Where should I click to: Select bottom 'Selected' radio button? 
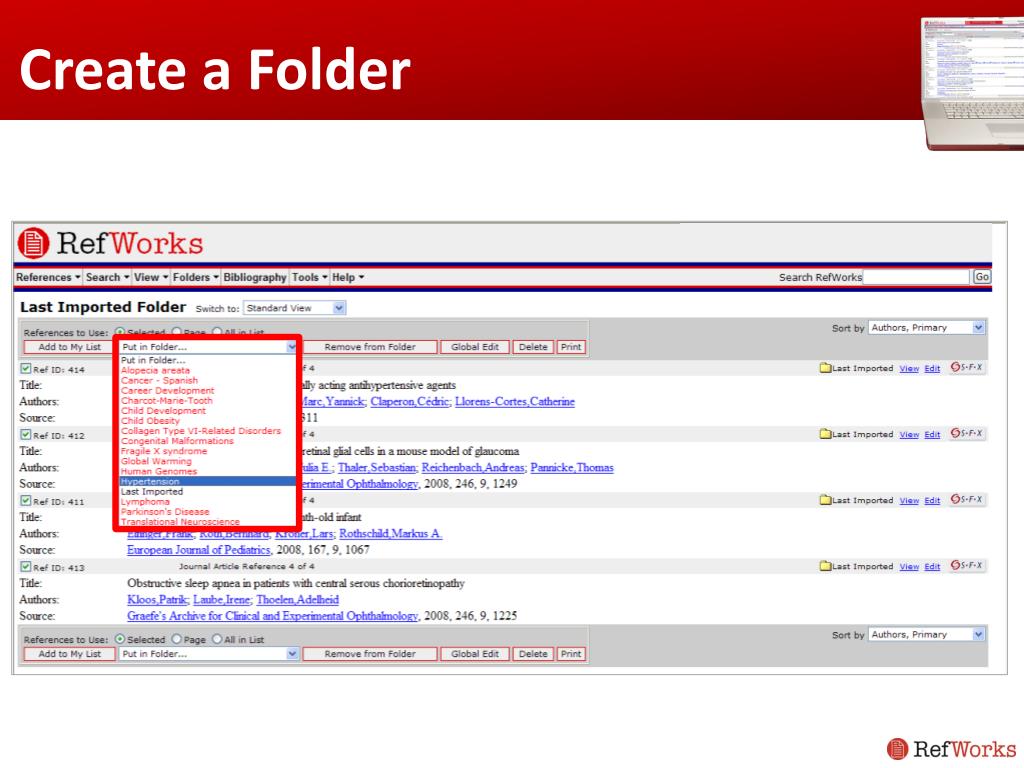(x=120, y=639)
